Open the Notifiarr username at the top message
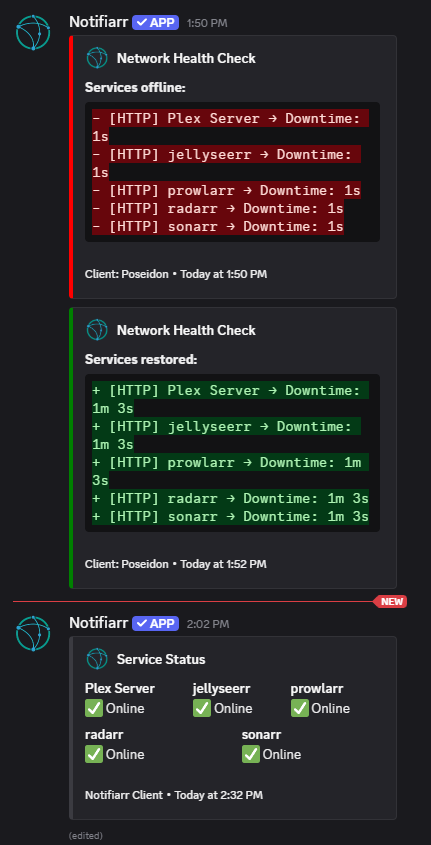 (x=99, y=22)
